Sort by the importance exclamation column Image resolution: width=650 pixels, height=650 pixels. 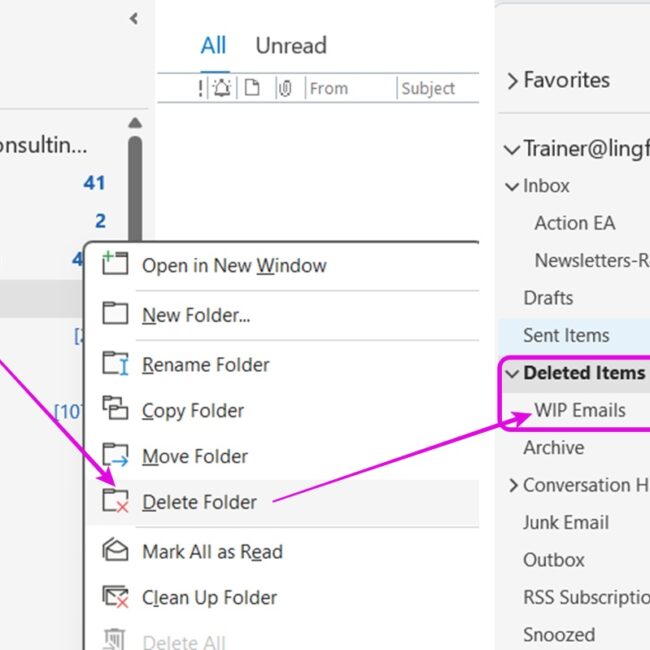tap(200, 88)
